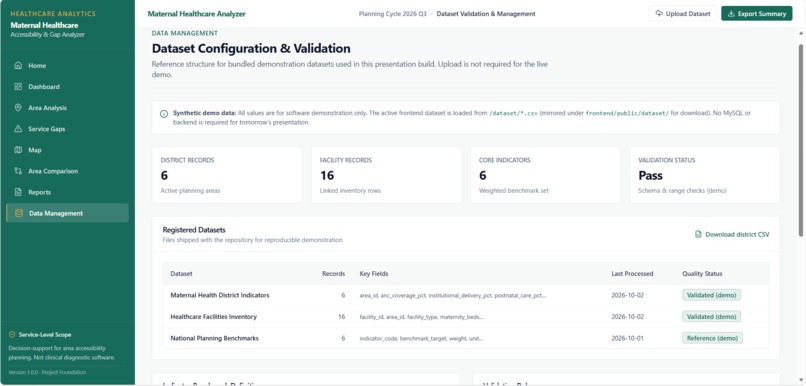Open the Reports page
The height and width of the screenshot is (386, 806).
[x=67, y=192]
